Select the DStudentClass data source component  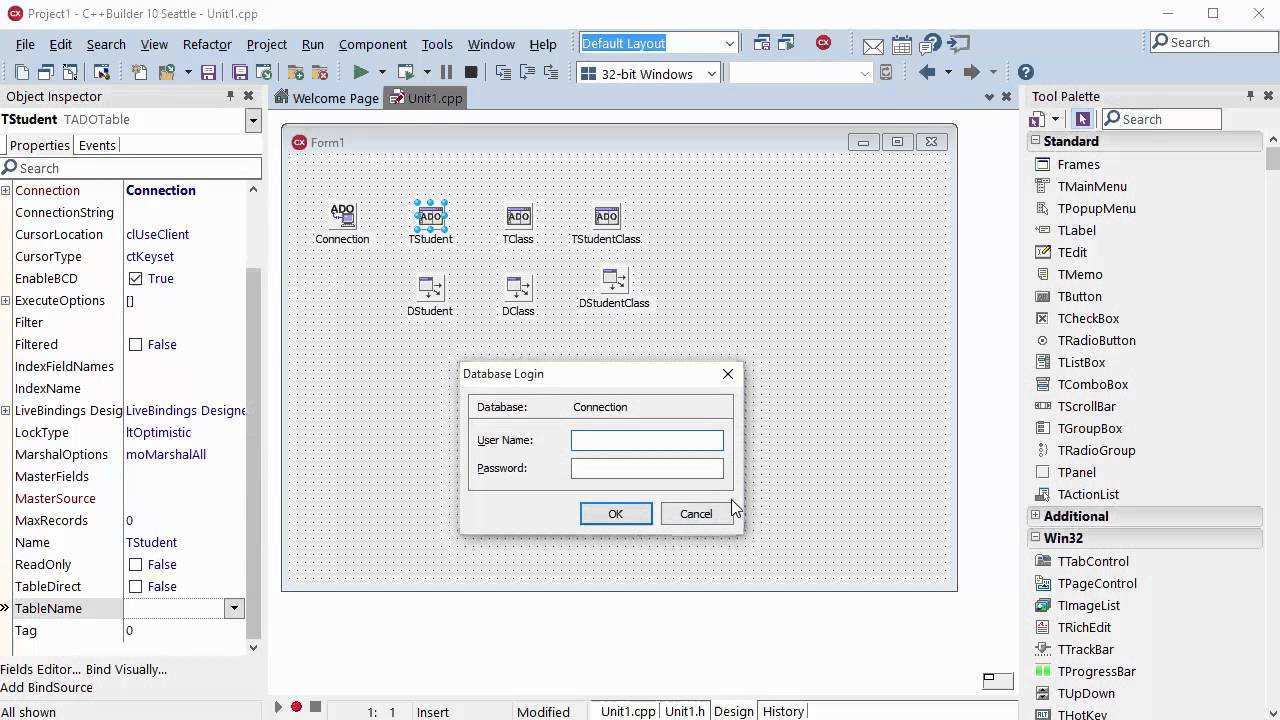[614, 280]
